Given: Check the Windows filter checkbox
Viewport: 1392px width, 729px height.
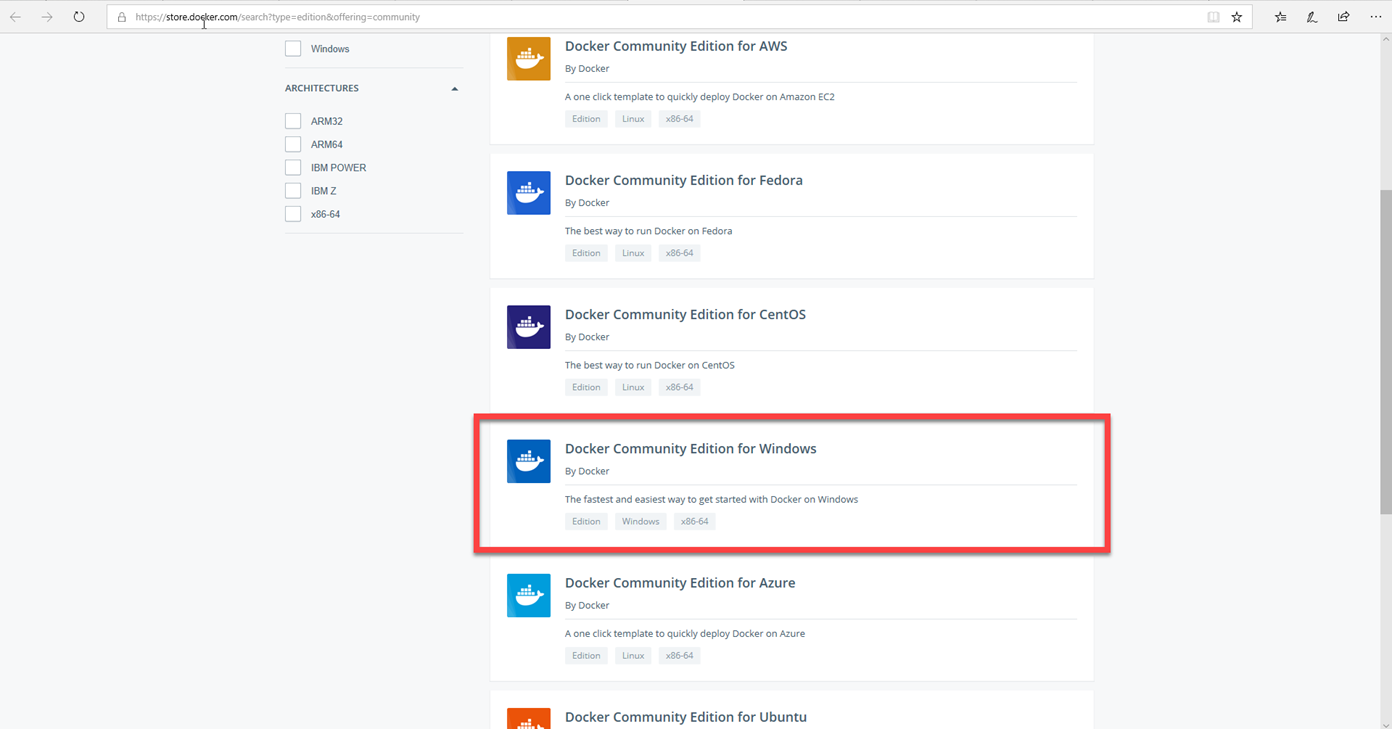Looking at the screenshot, I should click(293, 48).
